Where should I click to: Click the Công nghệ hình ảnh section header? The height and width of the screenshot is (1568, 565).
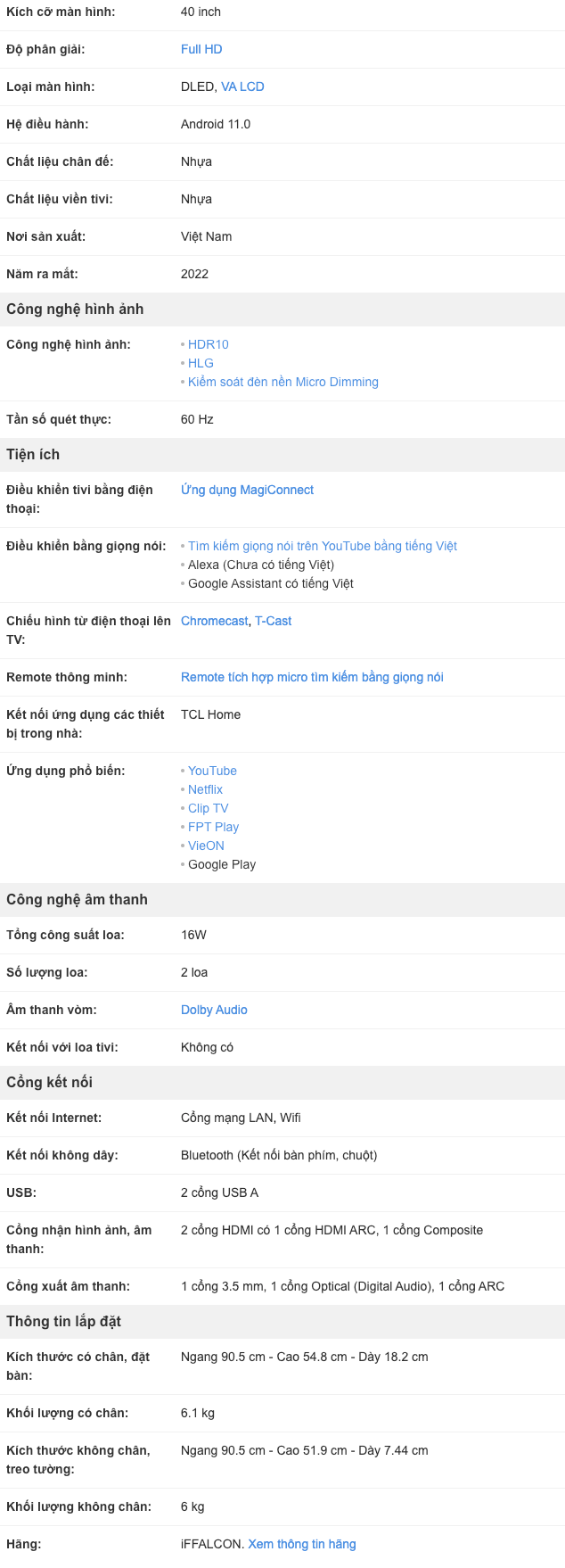click(75, 309)
